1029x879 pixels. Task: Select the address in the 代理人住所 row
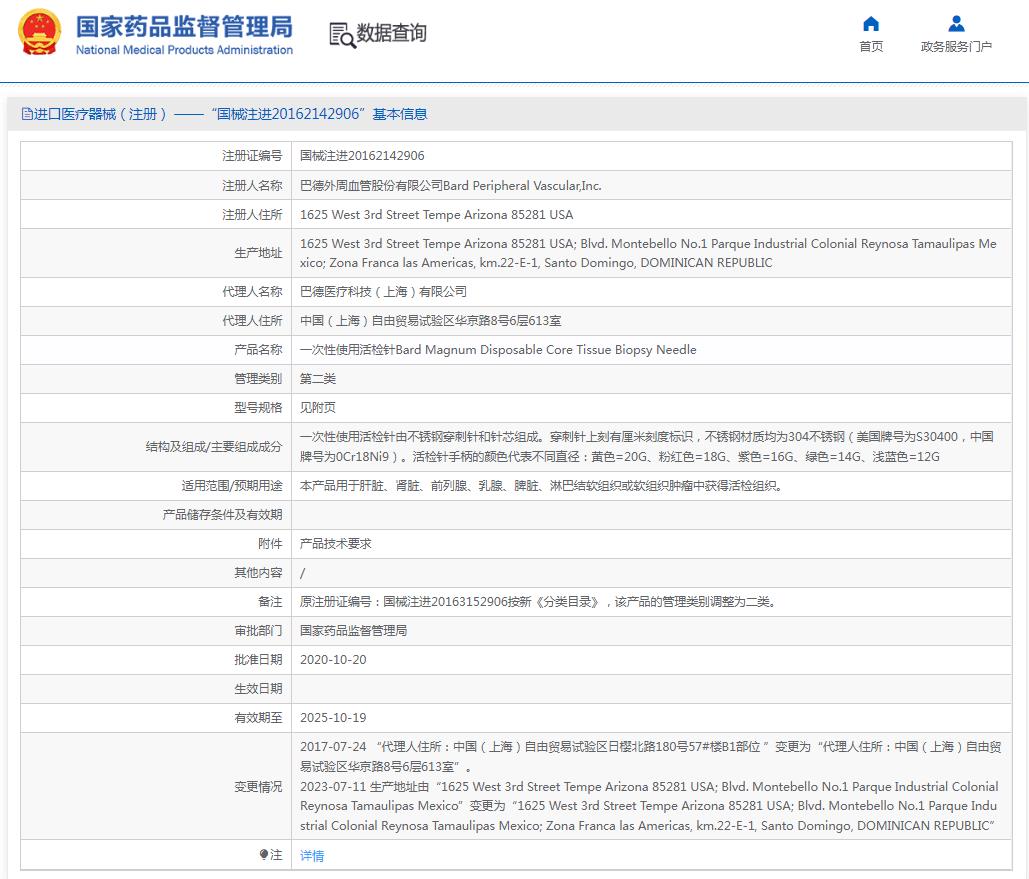430,320
